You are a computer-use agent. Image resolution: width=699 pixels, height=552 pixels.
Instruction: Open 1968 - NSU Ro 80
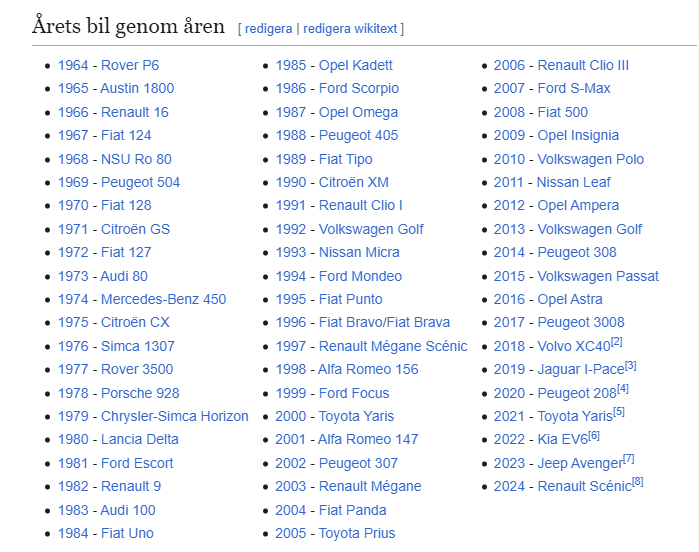[115, 159]
